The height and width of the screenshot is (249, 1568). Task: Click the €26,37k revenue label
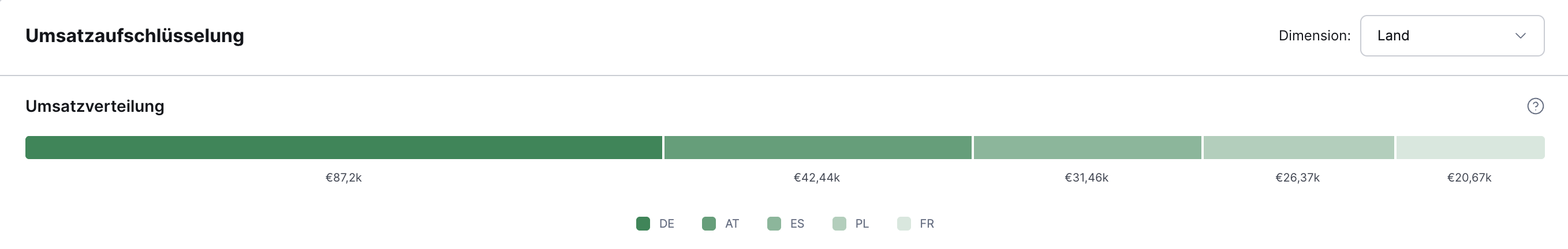pos(1297,178)
